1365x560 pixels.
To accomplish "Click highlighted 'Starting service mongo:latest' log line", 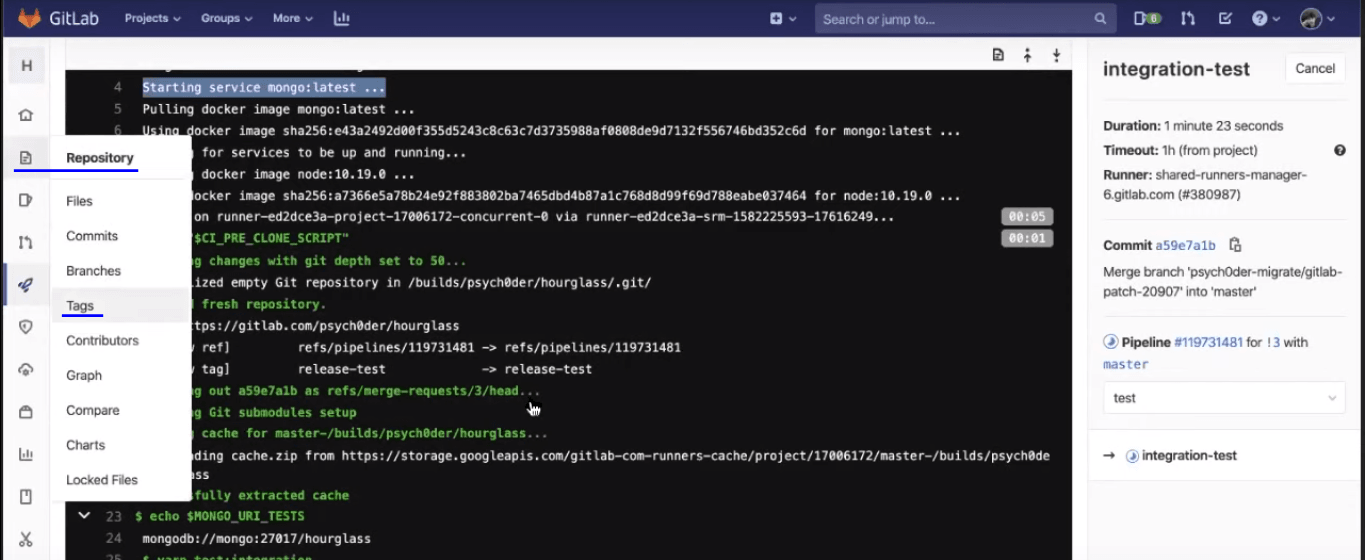I will pyautogui.click(x=264, y=88).
